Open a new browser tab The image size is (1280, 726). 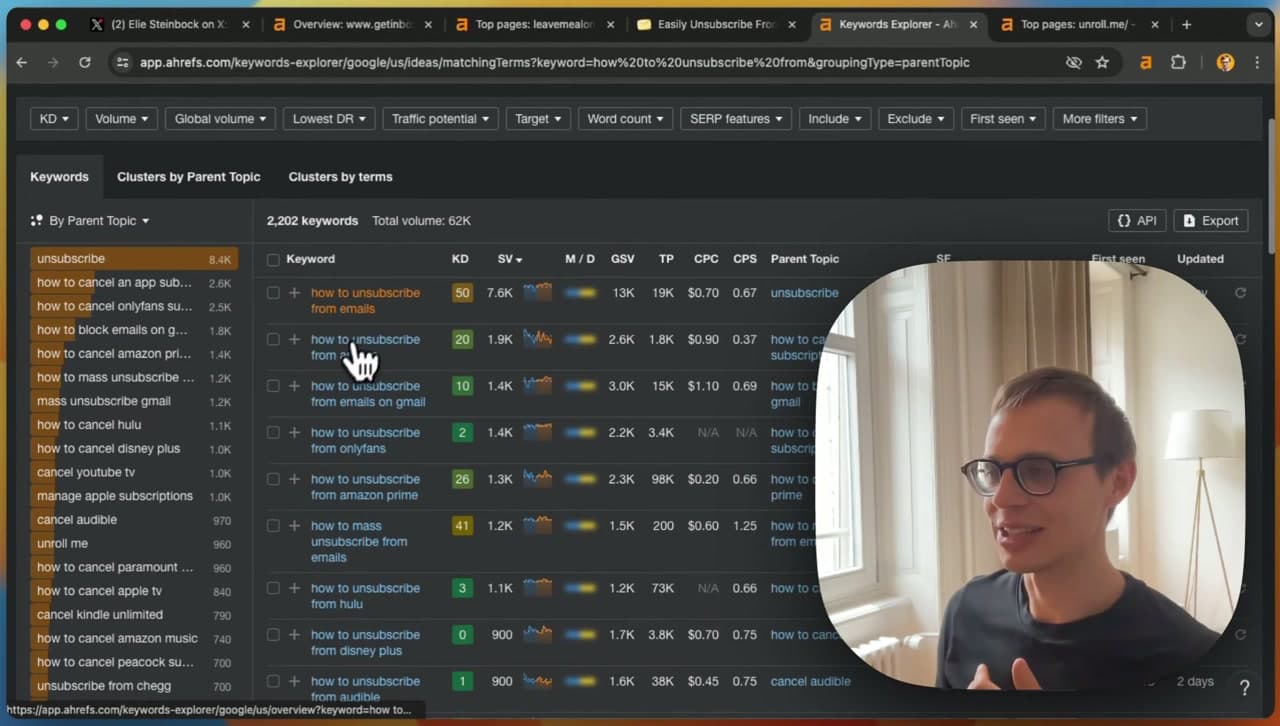point(1187,24)
